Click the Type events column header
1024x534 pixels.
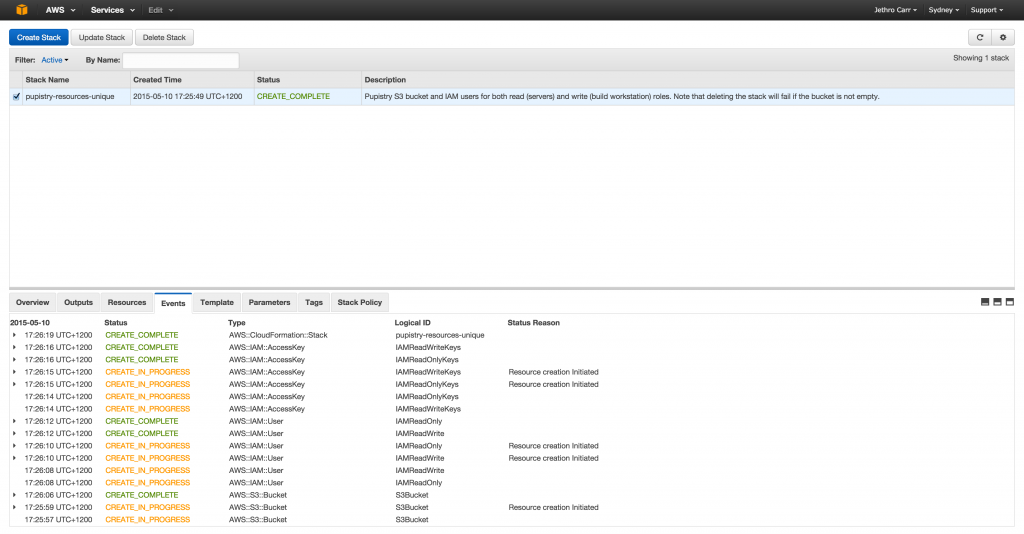tap(237, 322)
